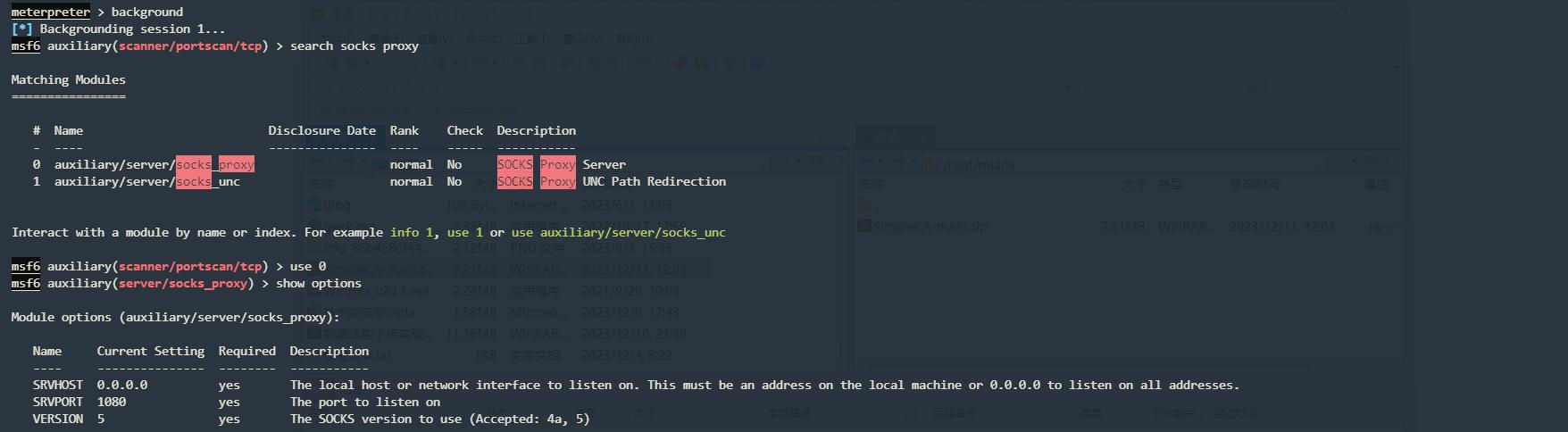The width and height of the screenshot is (1568, 432).
Task: Open the parent directory folder icon in remote pane
Action: [x=863, y=205]
